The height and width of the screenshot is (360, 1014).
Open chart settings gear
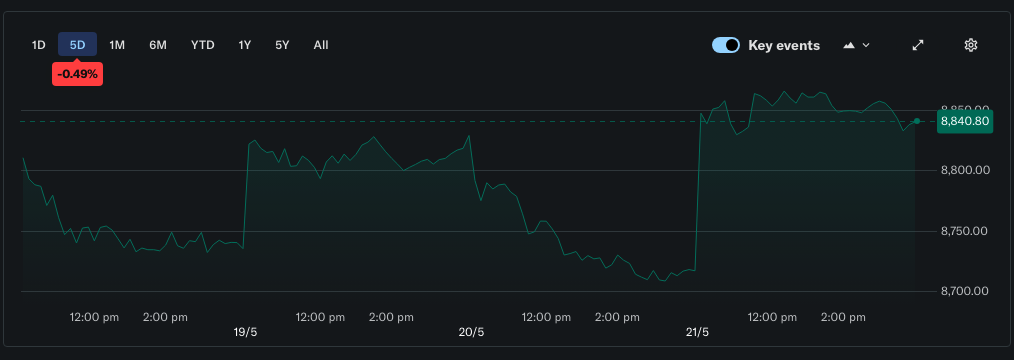point(970,45)
